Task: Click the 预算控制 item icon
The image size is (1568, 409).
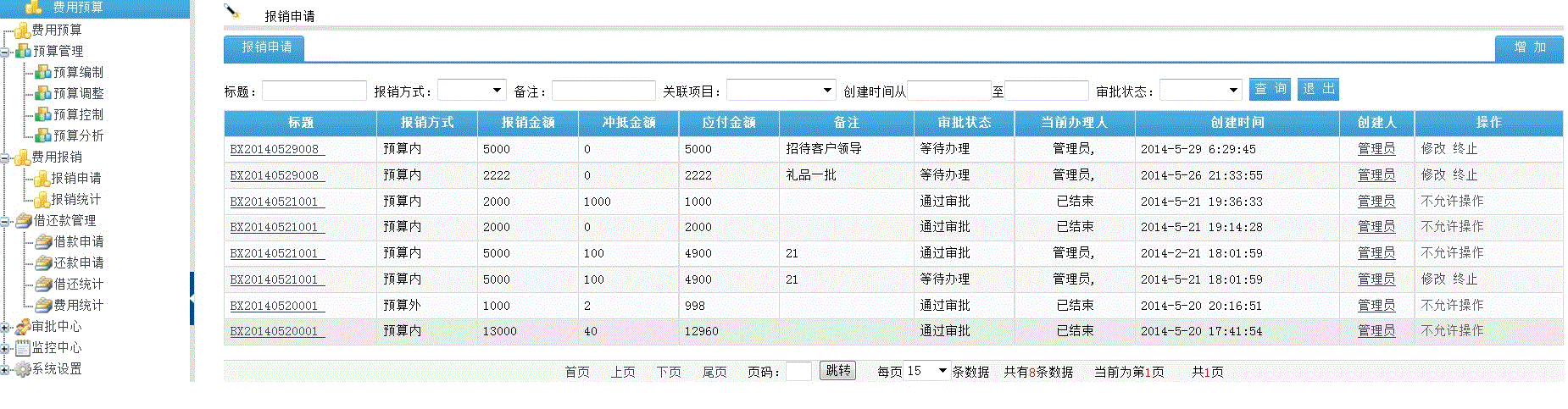Action: pyautogui.click(x=43, y=114)
